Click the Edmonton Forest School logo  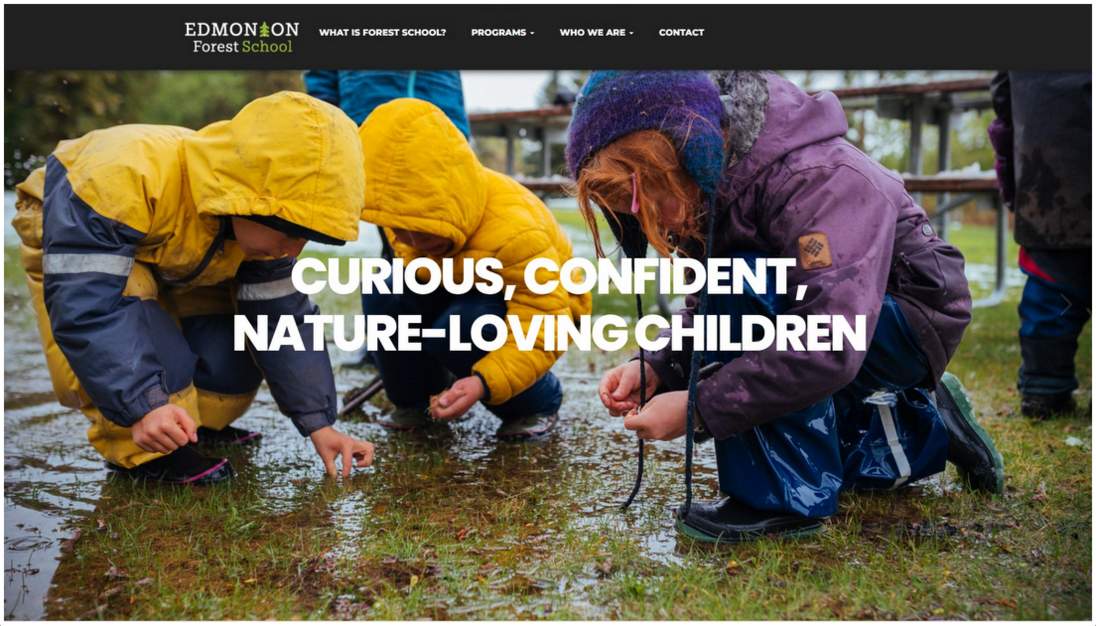241,38
